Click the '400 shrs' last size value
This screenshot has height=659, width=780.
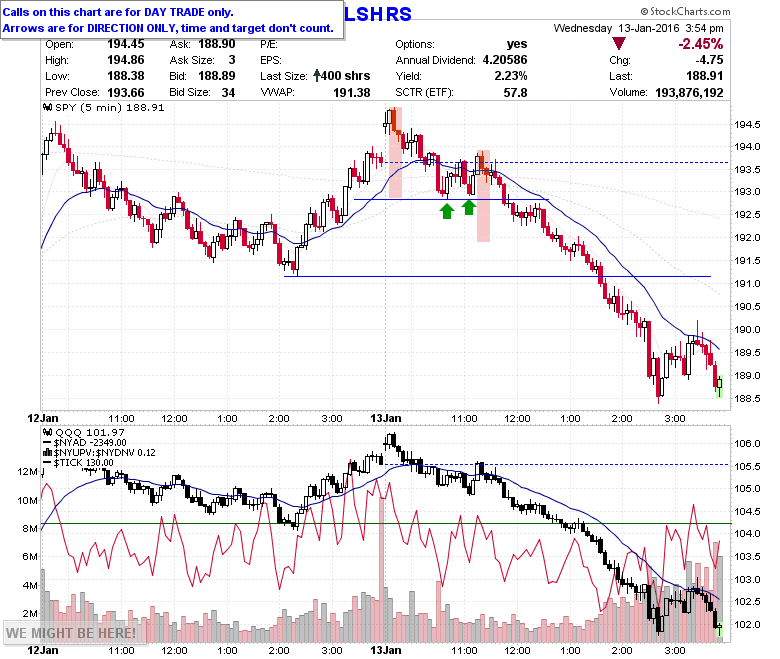345,76
